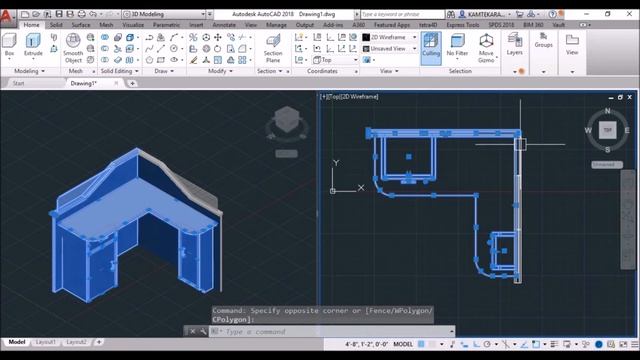The width and height of the screenshot is (640, 360).
Task: Expand the Draw panel
Action: [164, 71]
